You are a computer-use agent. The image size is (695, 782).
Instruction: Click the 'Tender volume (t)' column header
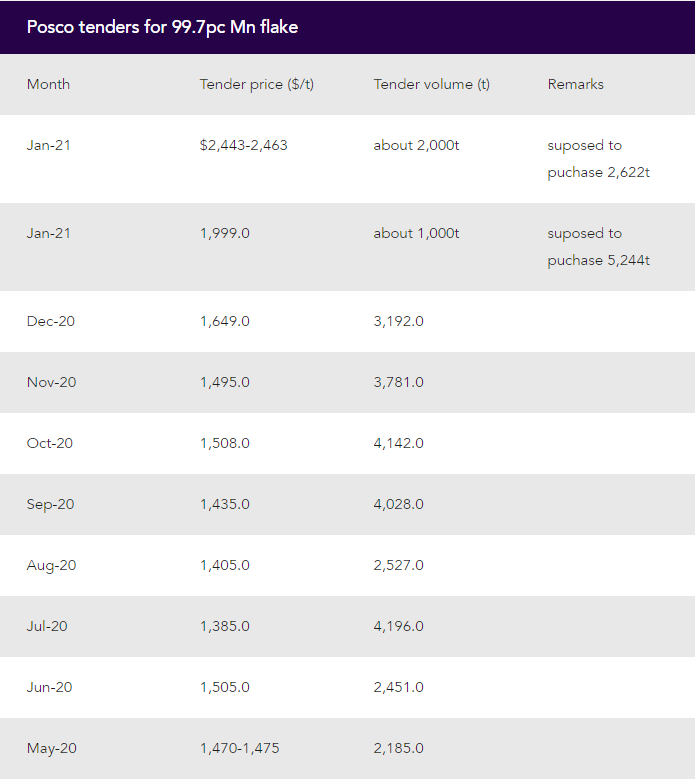(432, 84)
